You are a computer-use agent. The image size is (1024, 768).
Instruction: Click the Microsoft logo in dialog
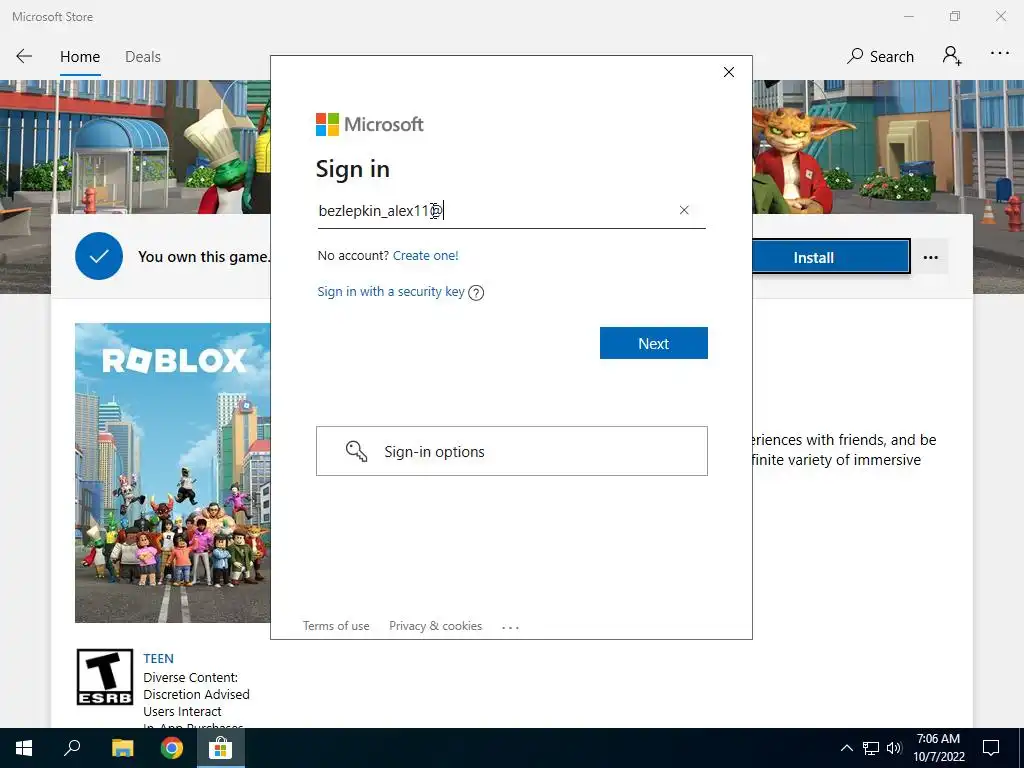click(370, 124)
